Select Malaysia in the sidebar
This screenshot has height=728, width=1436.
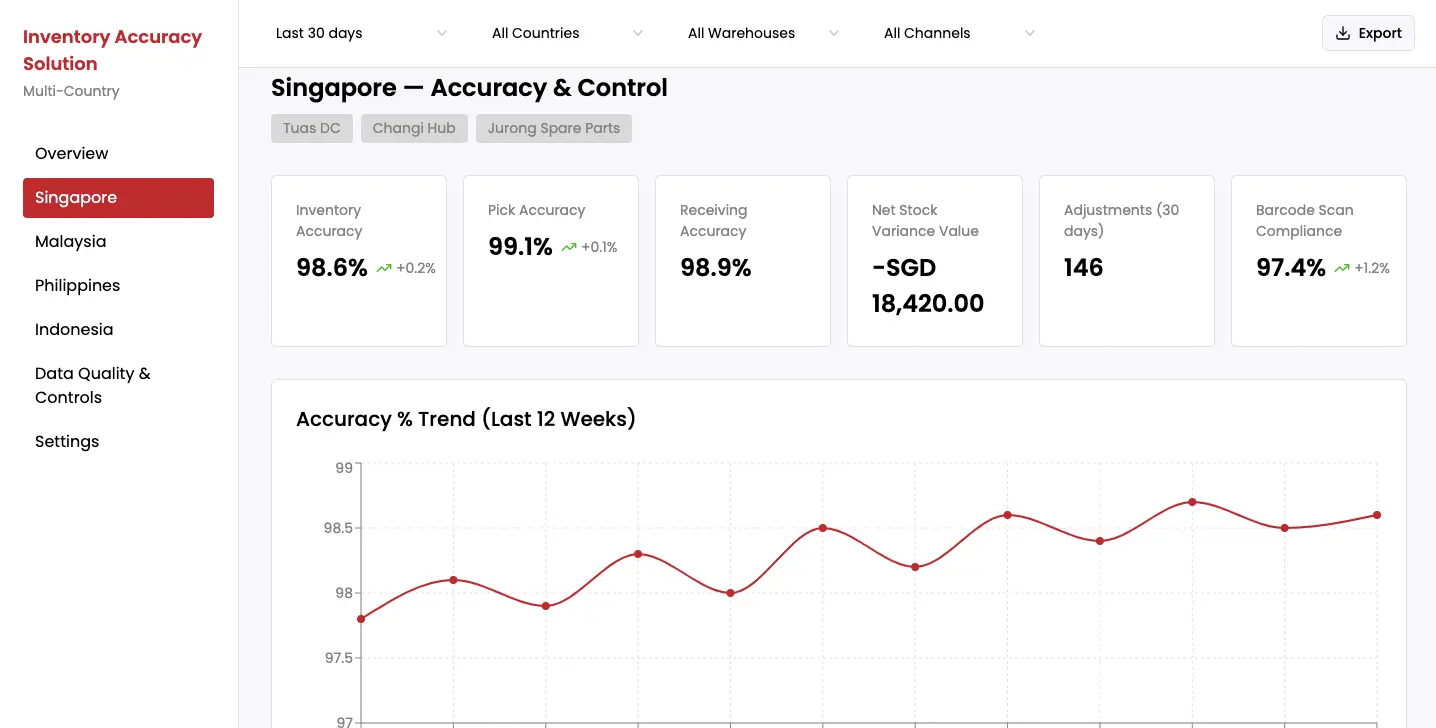click(x=70, y=241)
